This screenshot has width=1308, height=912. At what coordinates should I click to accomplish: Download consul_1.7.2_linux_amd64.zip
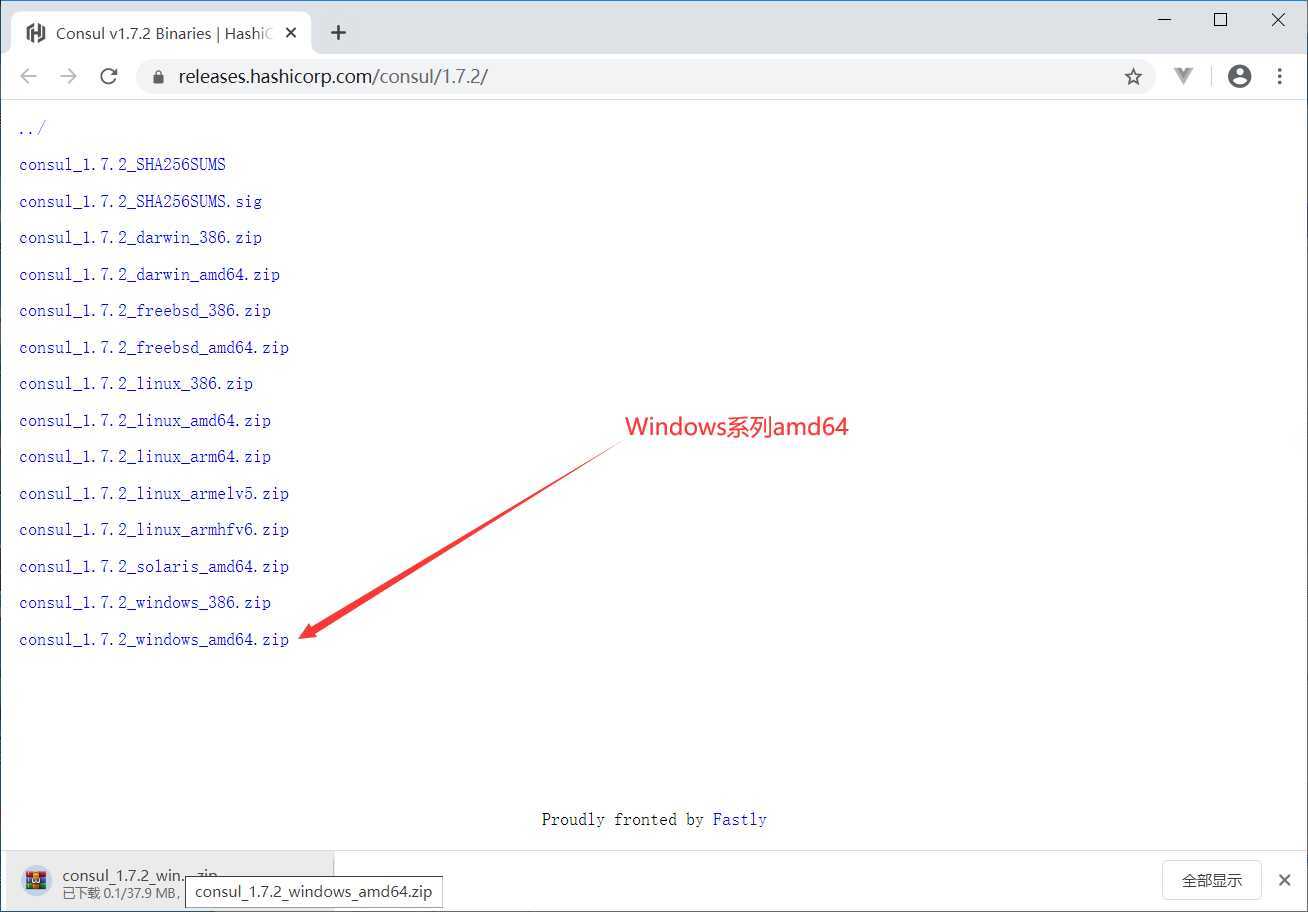pyautogui.click(x=145, y=420)
